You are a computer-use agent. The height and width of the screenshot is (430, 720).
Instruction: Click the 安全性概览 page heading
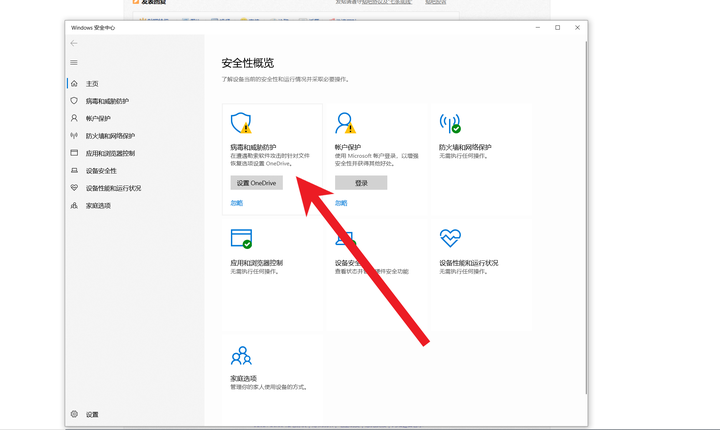pyautogui.click(x=248, y=63)
